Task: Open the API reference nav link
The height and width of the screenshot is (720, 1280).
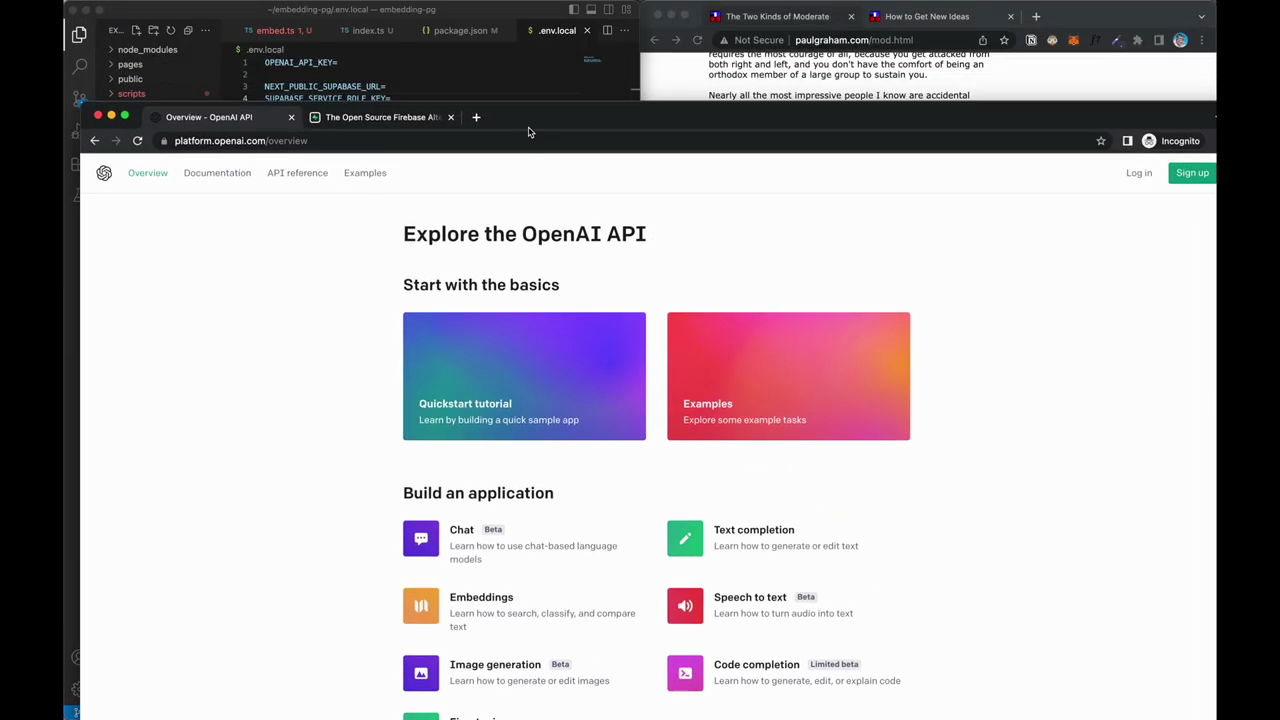Action: pos(297,173)
